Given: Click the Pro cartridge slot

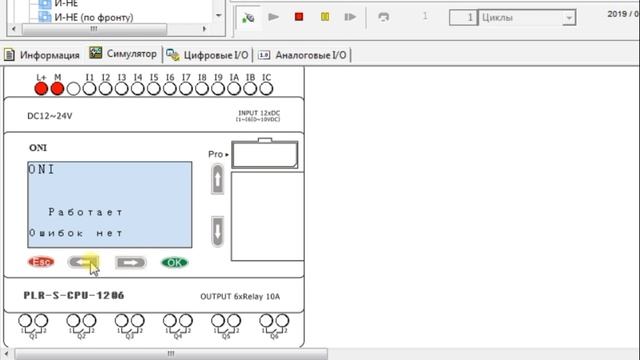Looking at the screenshot, I should tap(265, 155).
